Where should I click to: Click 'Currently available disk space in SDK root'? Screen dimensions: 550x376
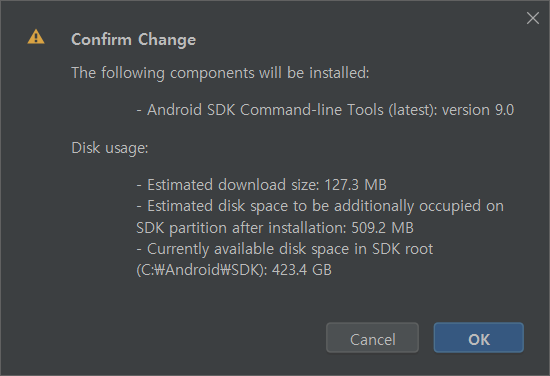click(290, 249)
